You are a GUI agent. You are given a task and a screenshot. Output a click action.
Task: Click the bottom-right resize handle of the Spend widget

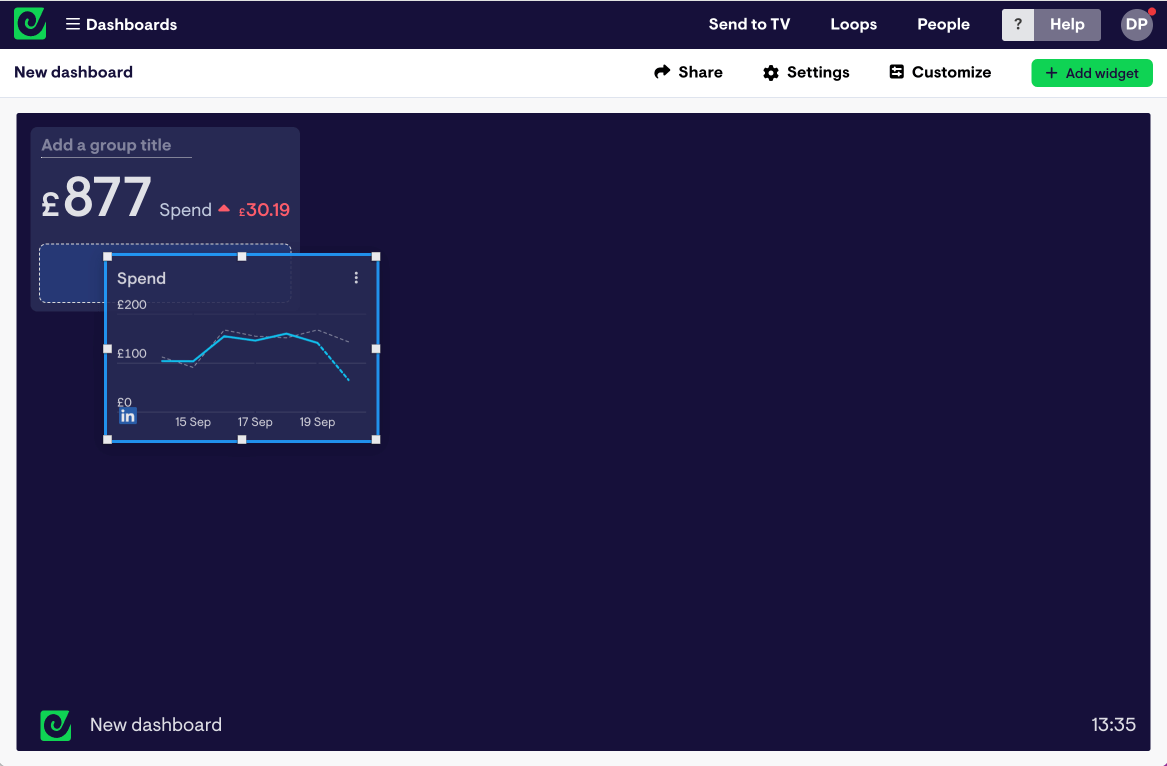pos(376,440)
